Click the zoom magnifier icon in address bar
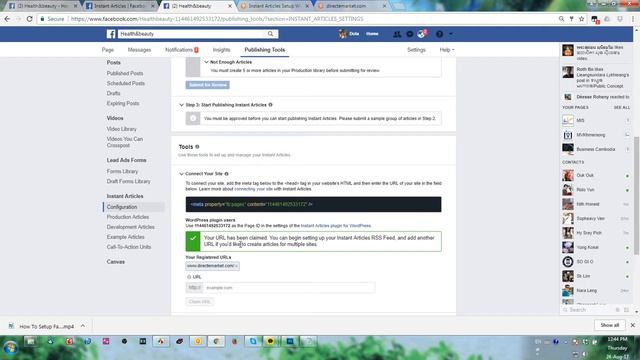The image size is (640, 360). pos(561,19)
